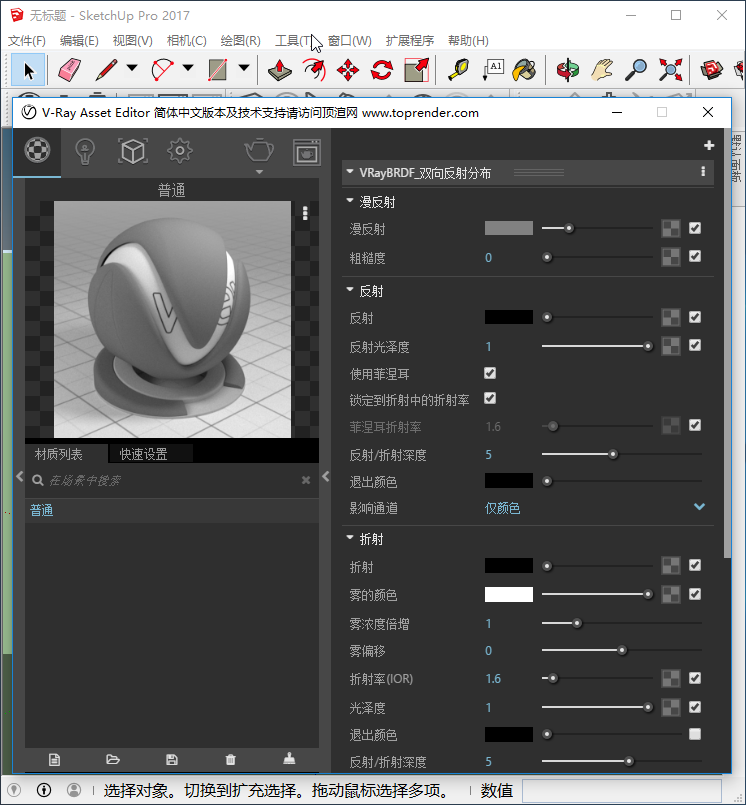Image resolution: width=746 pixels, height=805 pixels.
Task: Collapse the 反射 section
Action: coord(350,290)
